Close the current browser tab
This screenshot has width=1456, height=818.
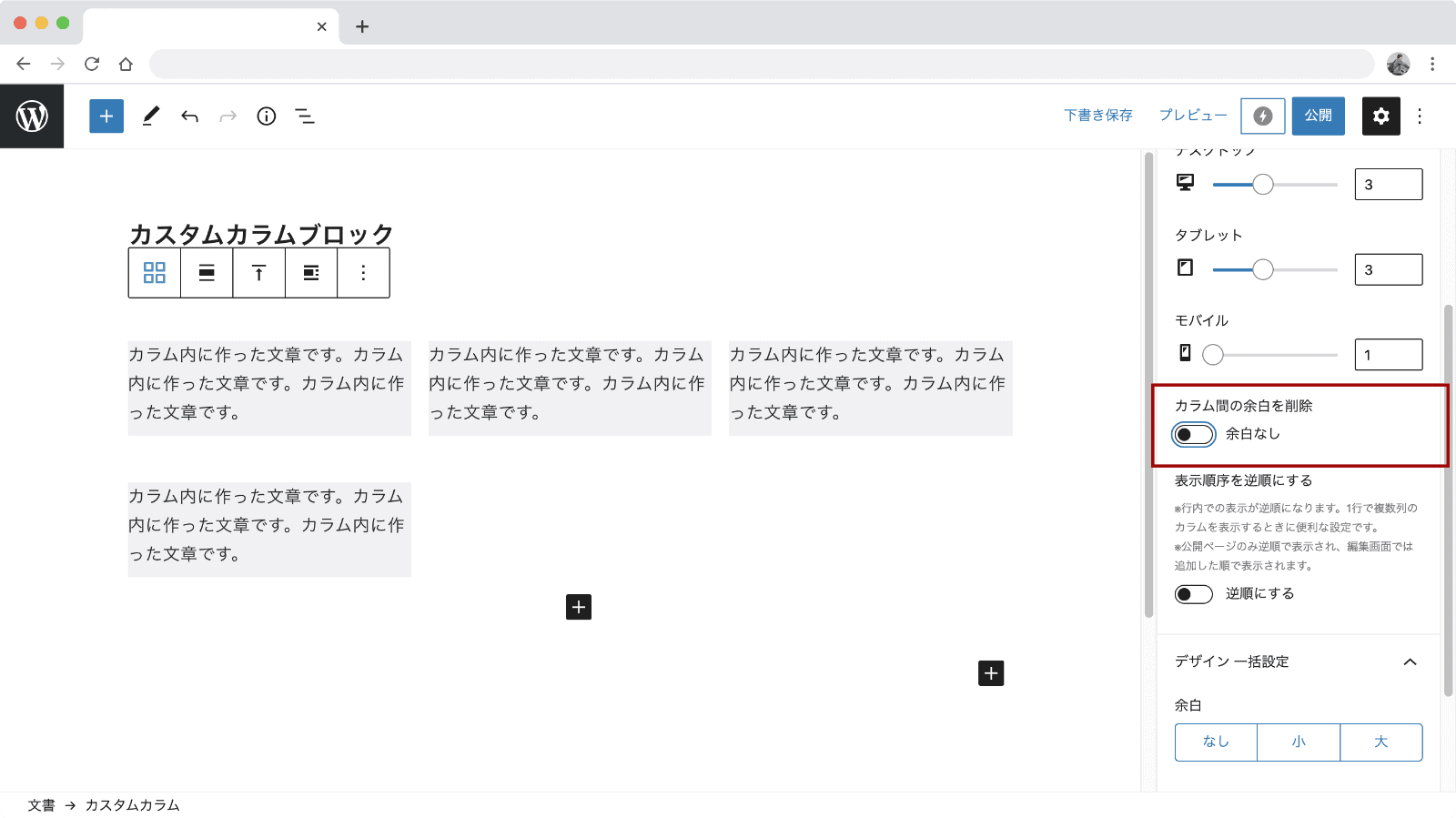321,26
